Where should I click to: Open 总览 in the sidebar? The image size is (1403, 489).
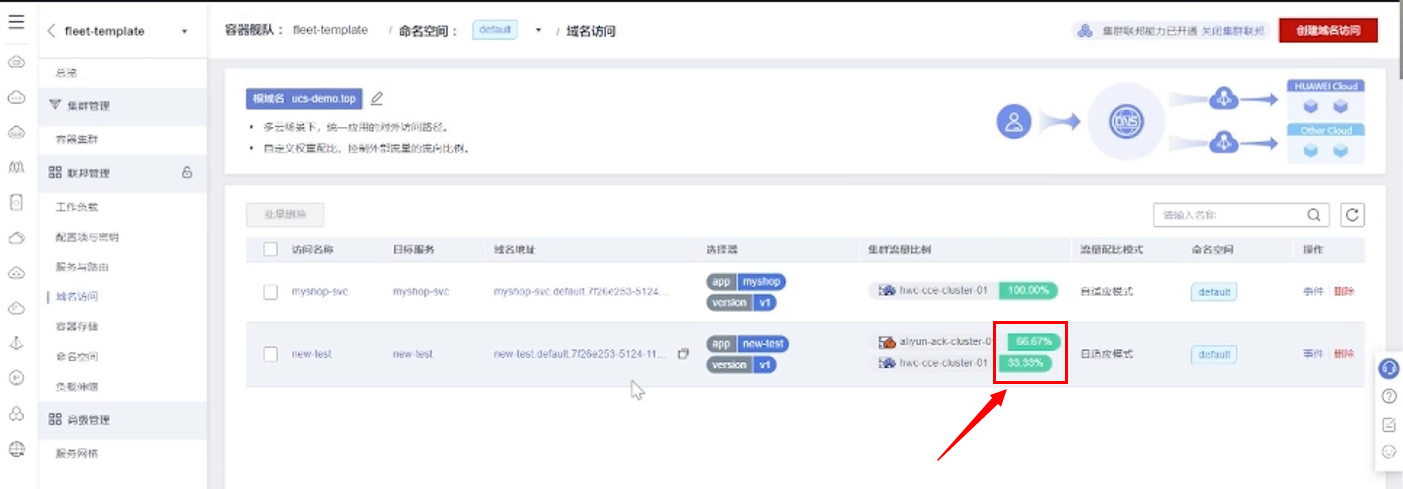[x=66, y=73]
